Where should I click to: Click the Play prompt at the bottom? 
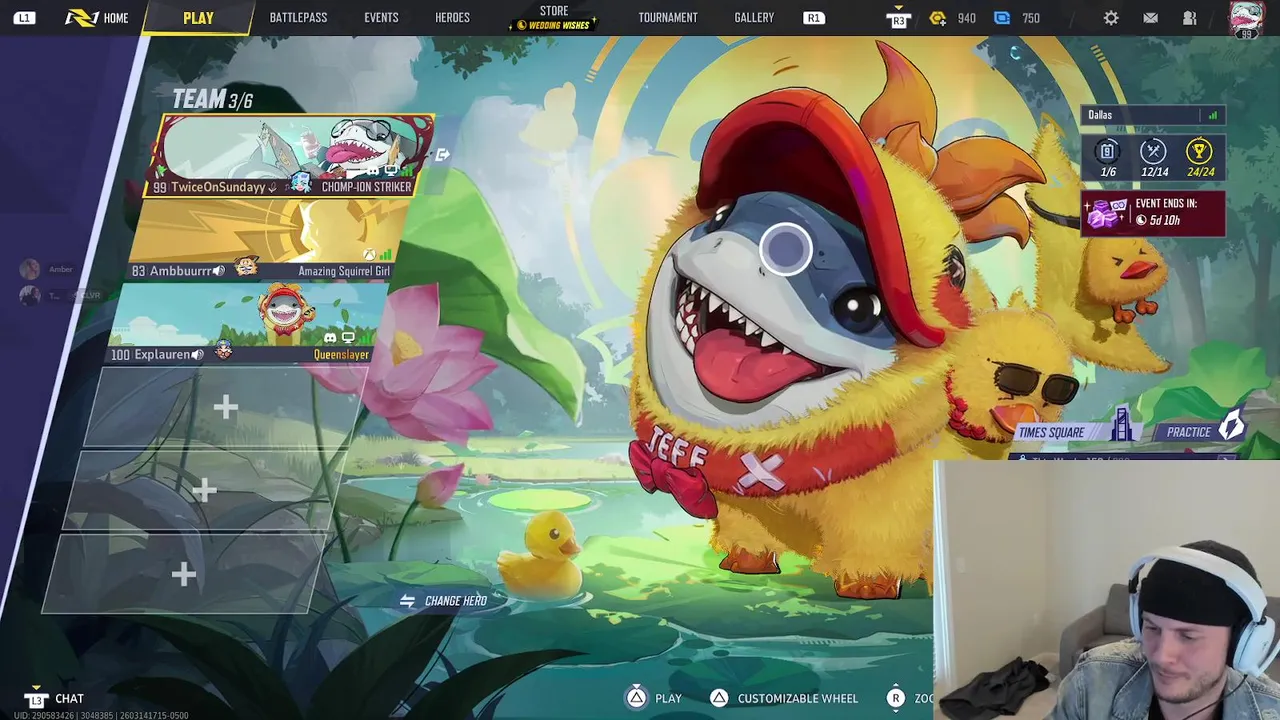click(654, 698)
